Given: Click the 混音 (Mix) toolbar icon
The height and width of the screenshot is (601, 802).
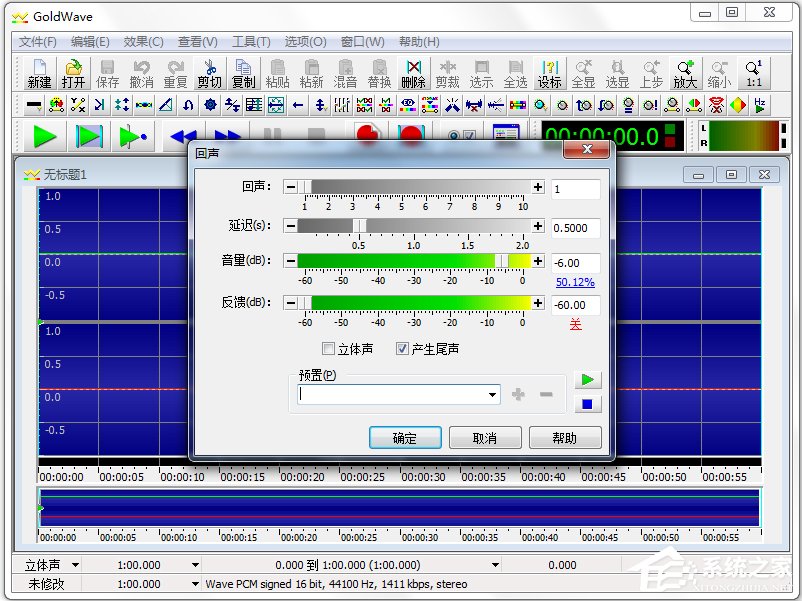Looking at the screenshot, I should pyautogui.click(x=345, y=74).
